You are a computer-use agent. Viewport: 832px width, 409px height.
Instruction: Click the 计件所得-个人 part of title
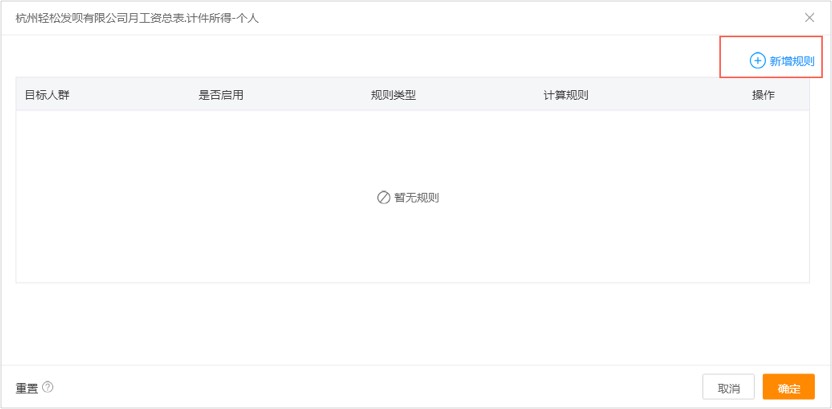coord(237,19)
